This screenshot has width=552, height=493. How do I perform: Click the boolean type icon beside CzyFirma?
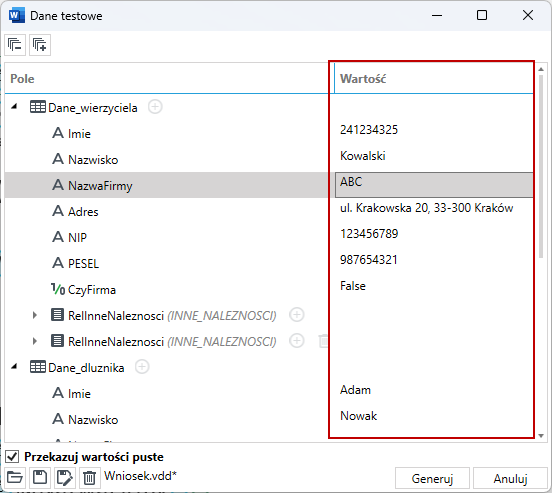58,289
